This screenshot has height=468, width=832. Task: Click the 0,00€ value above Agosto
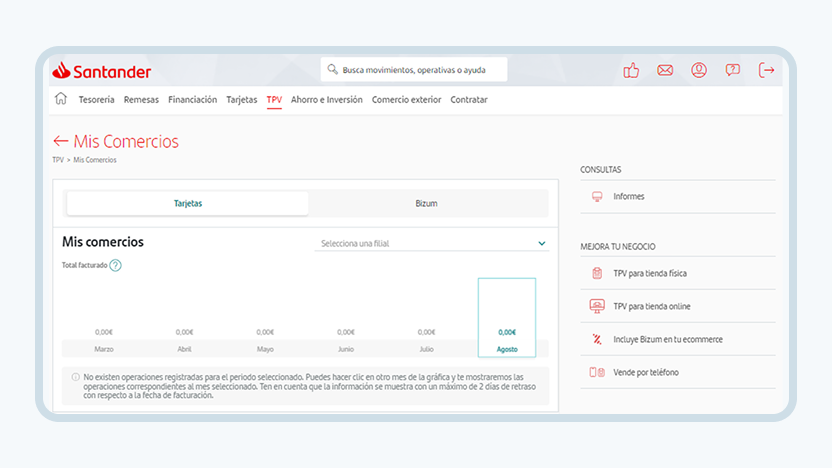pyautogui.click(x=507, y=332)
